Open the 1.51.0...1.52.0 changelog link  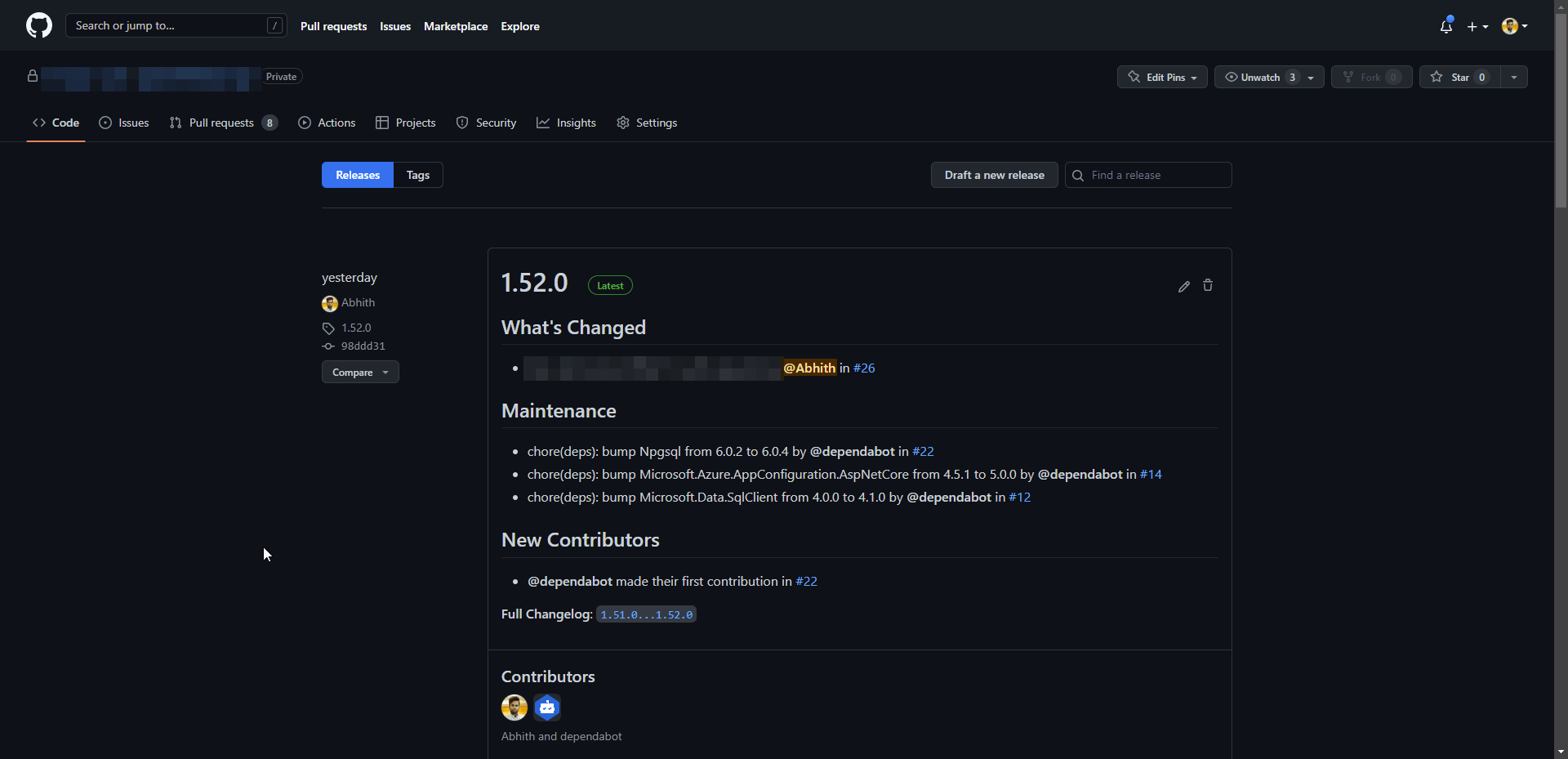click(646, 614)
